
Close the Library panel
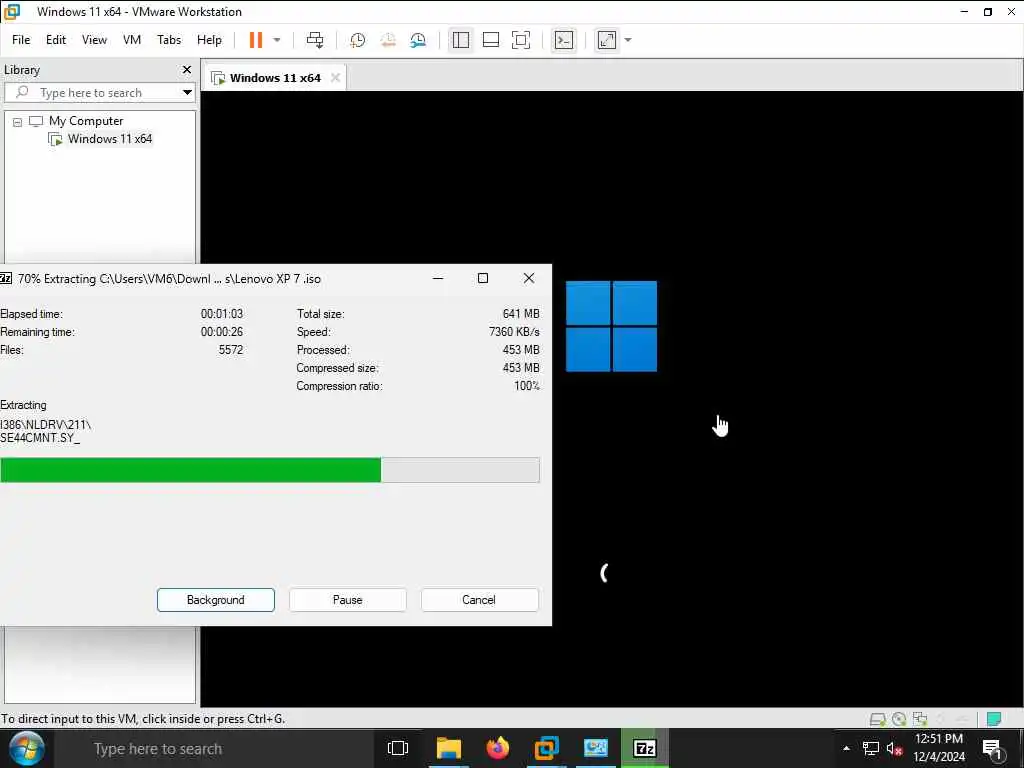(x=187, y=69)
